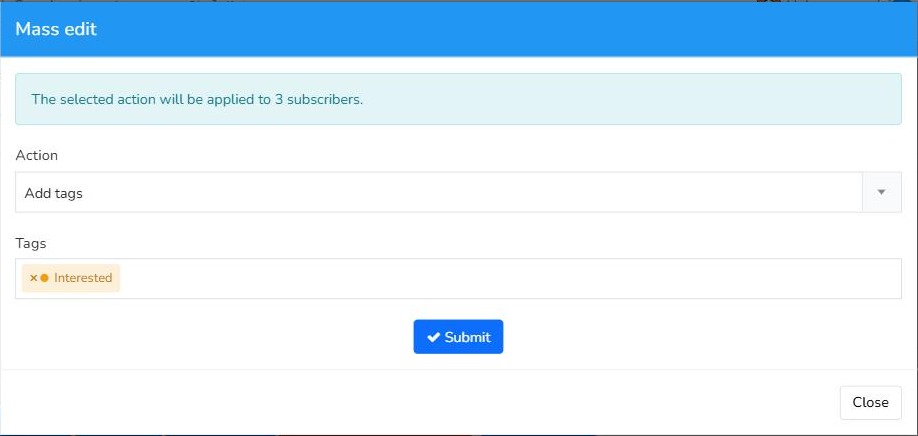This screenshot has width=918, height=436.
Task: Click the Tags field label
Action: [x=30, y=243]
